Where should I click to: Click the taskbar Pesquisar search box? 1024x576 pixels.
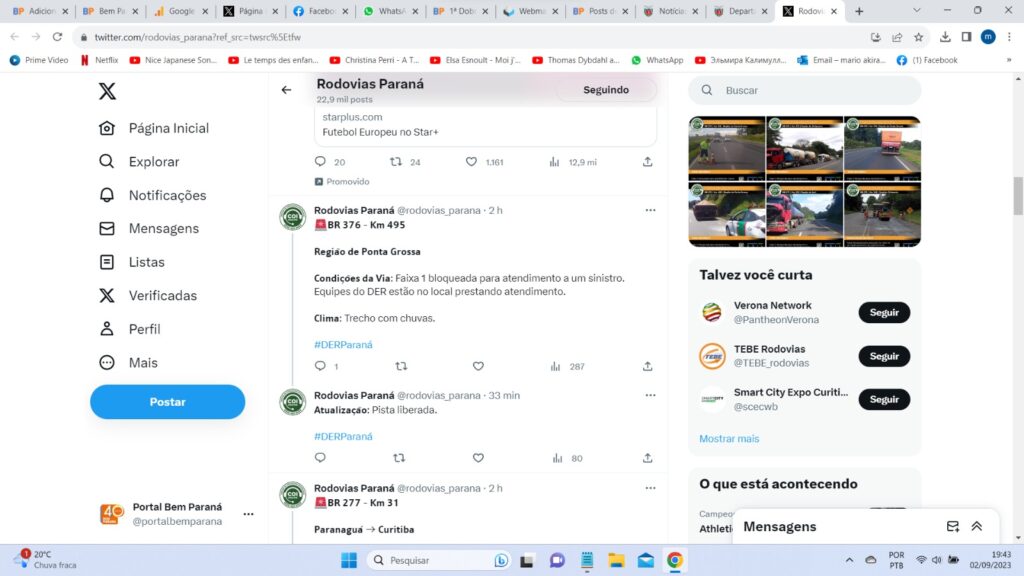439,560
